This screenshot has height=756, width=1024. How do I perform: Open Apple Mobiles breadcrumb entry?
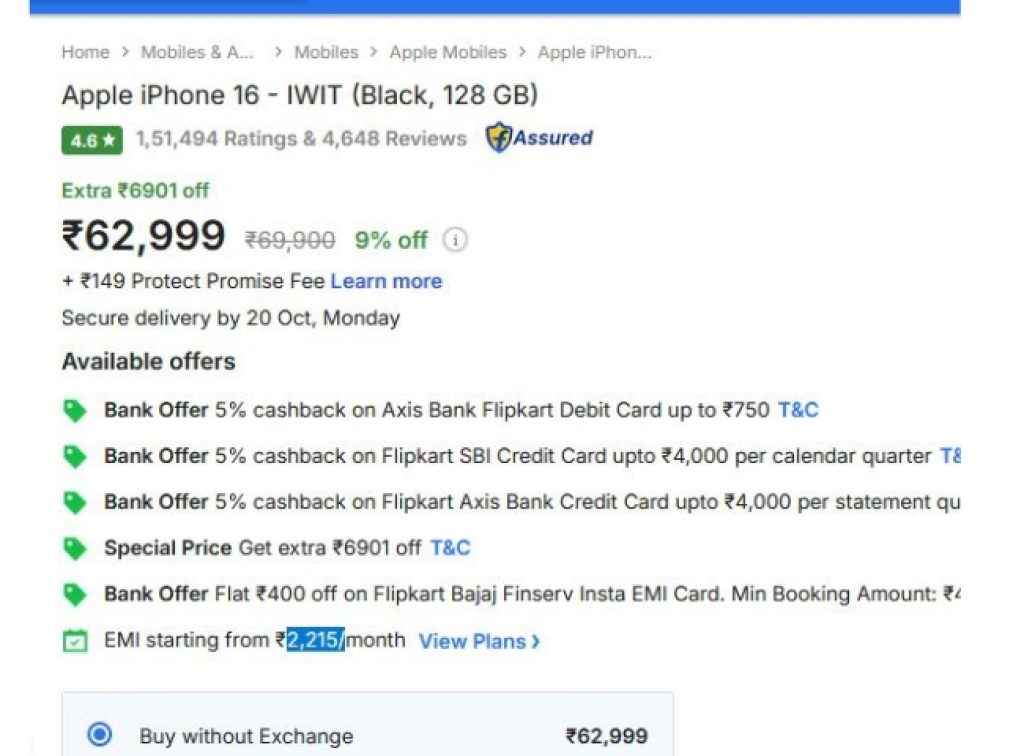click(448, 52)
